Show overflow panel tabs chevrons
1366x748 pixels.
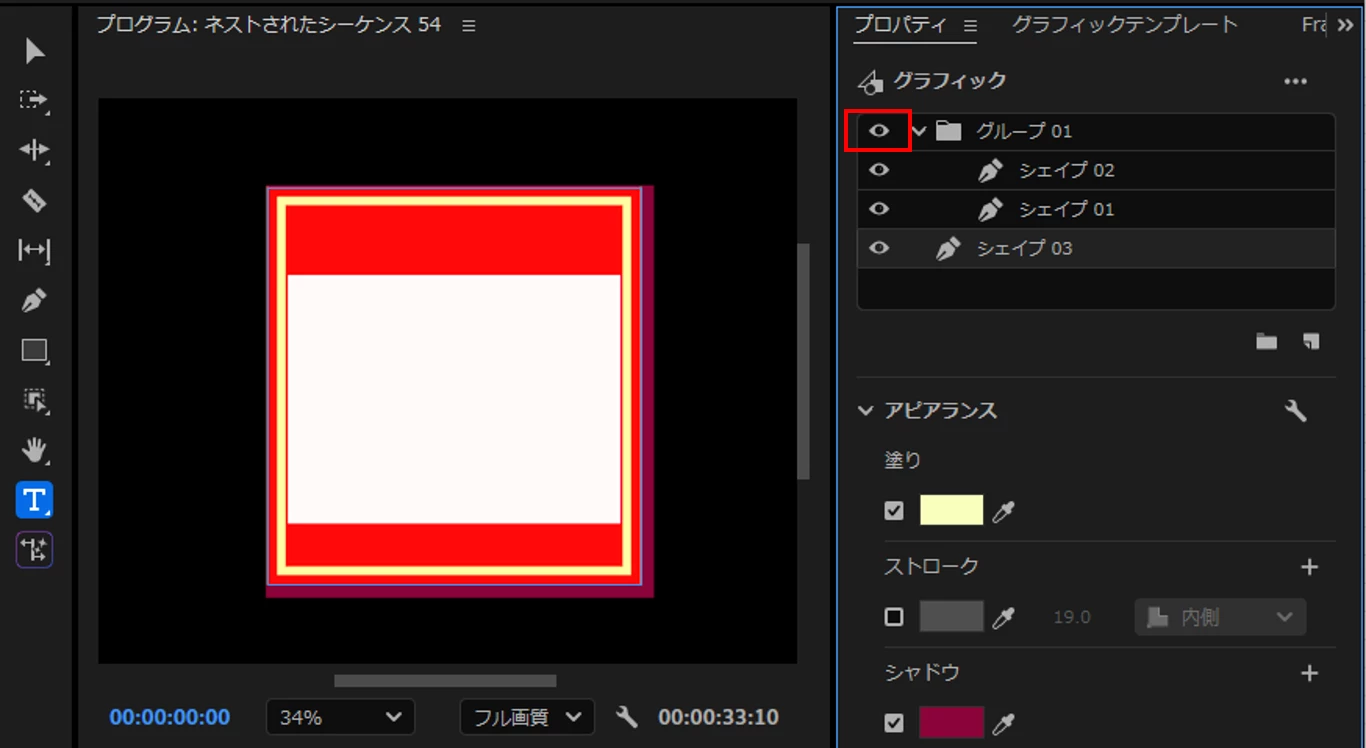pos(1345,26)
